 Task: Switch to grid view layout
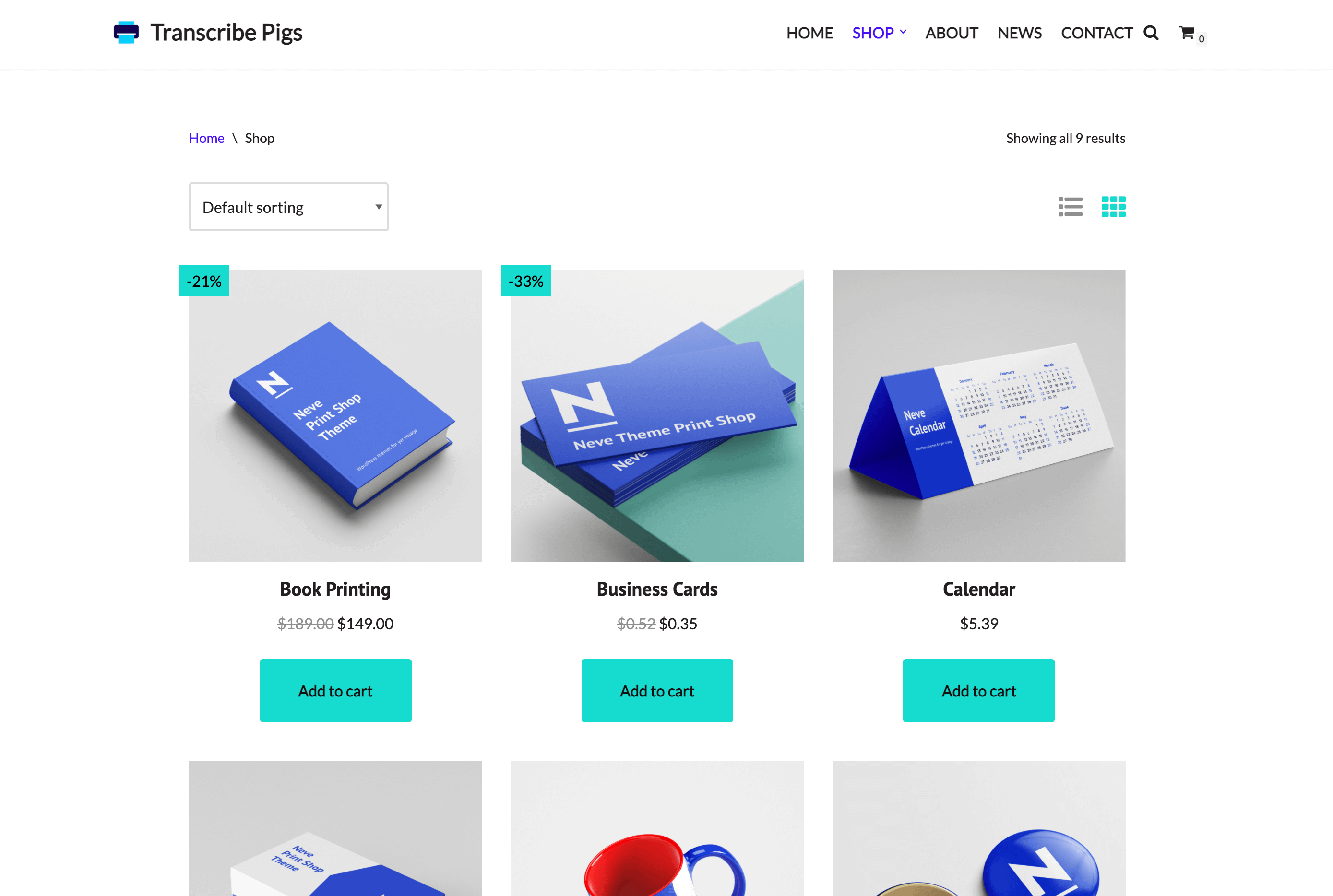click(x=1114, y=207)
